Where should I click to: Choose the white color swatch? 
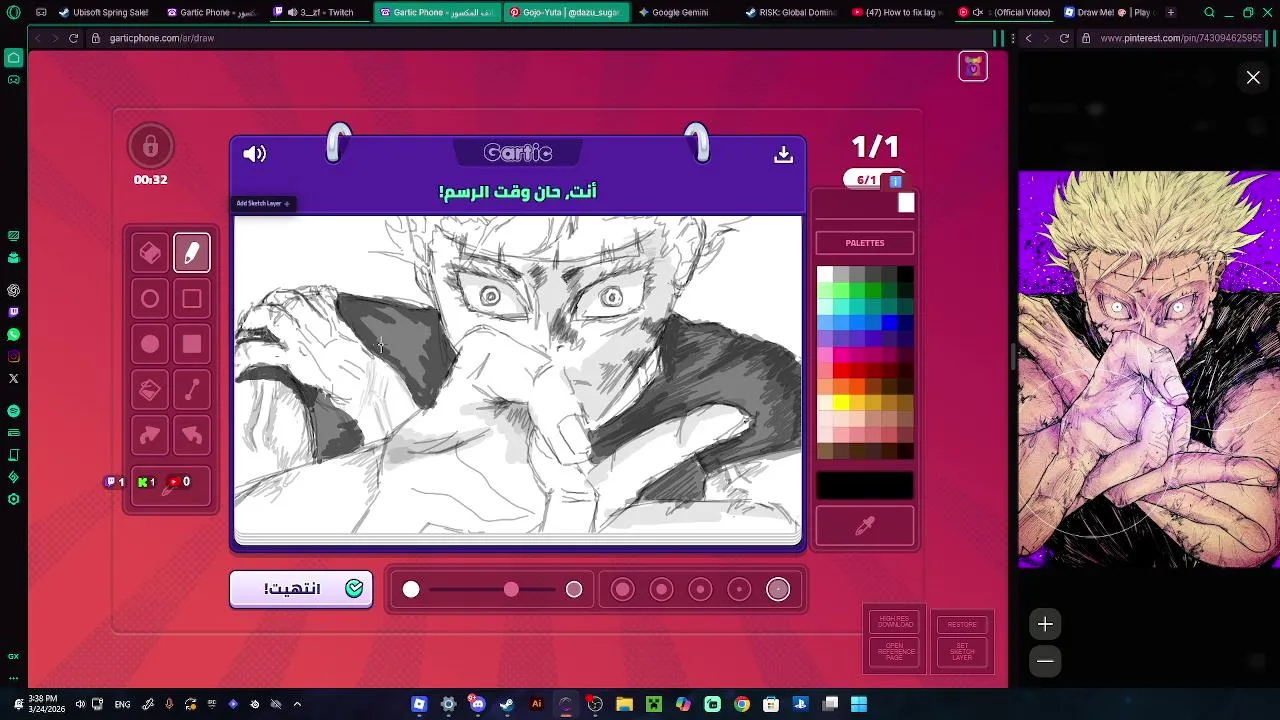click(825, 275)
